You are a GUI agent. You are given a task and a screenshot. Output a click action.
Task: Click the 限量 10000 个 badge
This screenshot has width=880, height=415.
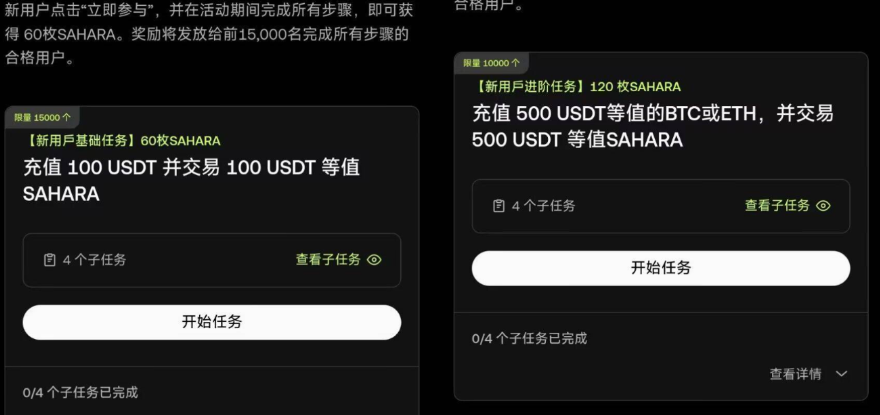click(x=491, y=63)
